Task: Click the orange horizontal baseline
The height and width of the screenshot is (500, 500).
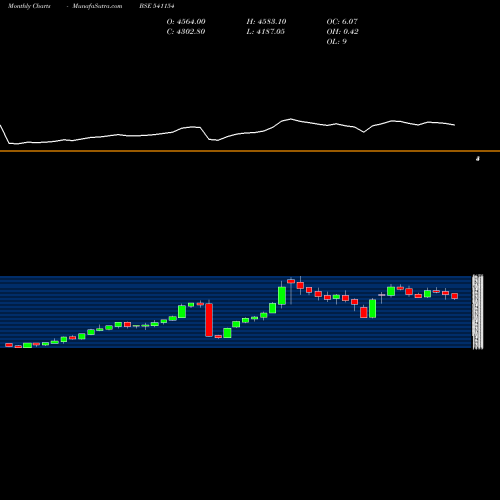Action: [250, 151]
